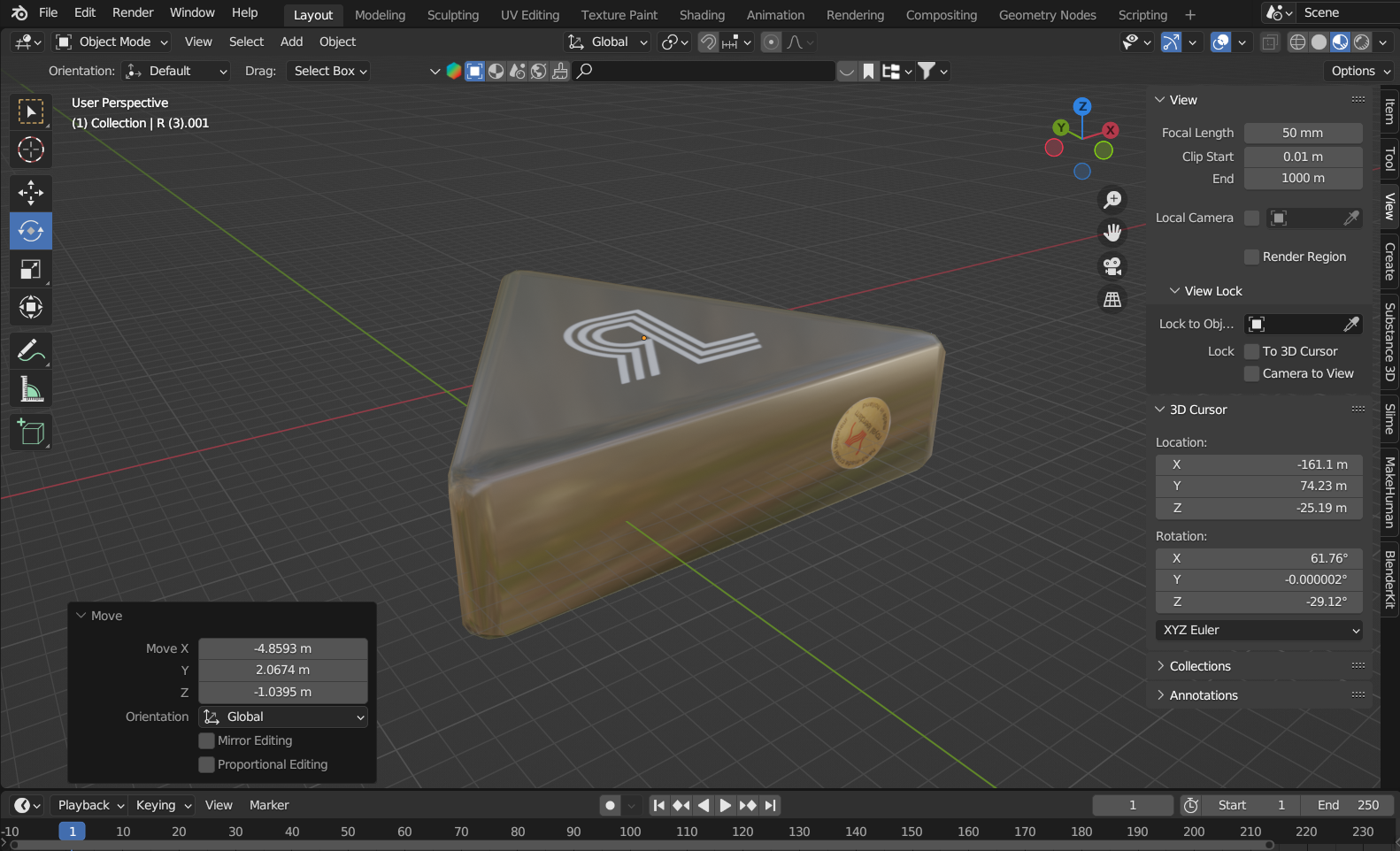
Task: Open the Object Mode dropdown
Action: [x=112, y=42]
